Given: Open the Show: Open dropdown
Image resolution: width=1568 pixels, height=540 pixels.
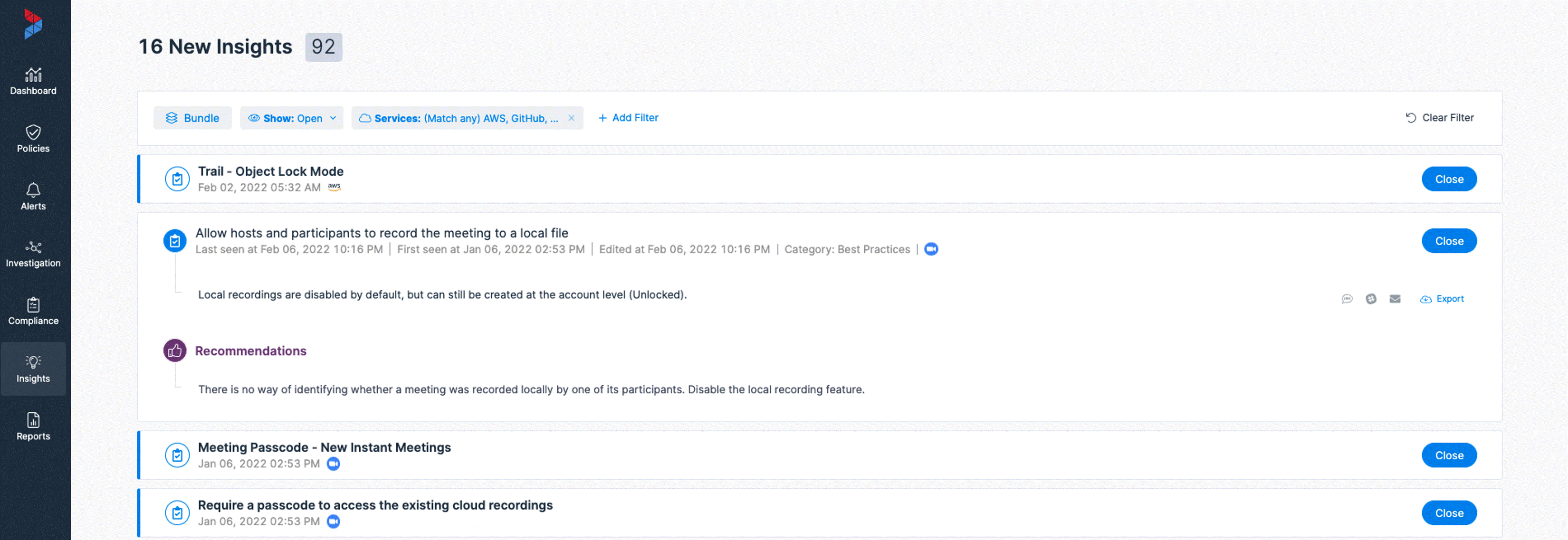Looking at the screenshot, I should (292, 117).
